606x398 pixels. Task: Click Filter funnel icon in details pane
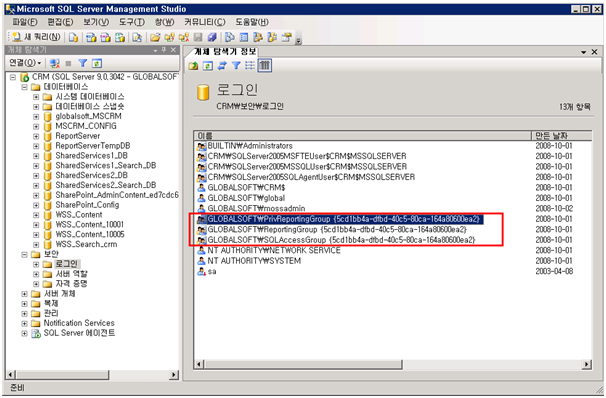pyautogui.click(x=236, y=66)
